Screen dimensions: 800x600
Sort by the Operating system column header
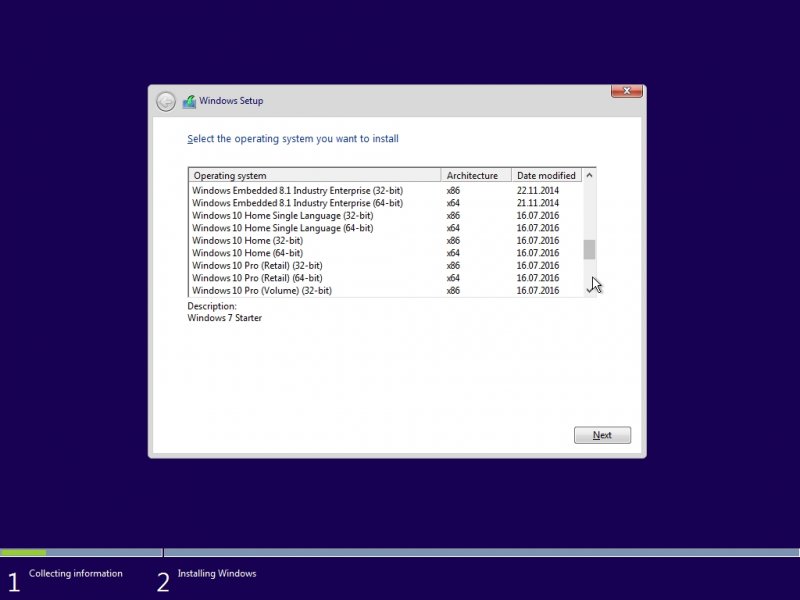pyautogui.click(x=315, y=176)
